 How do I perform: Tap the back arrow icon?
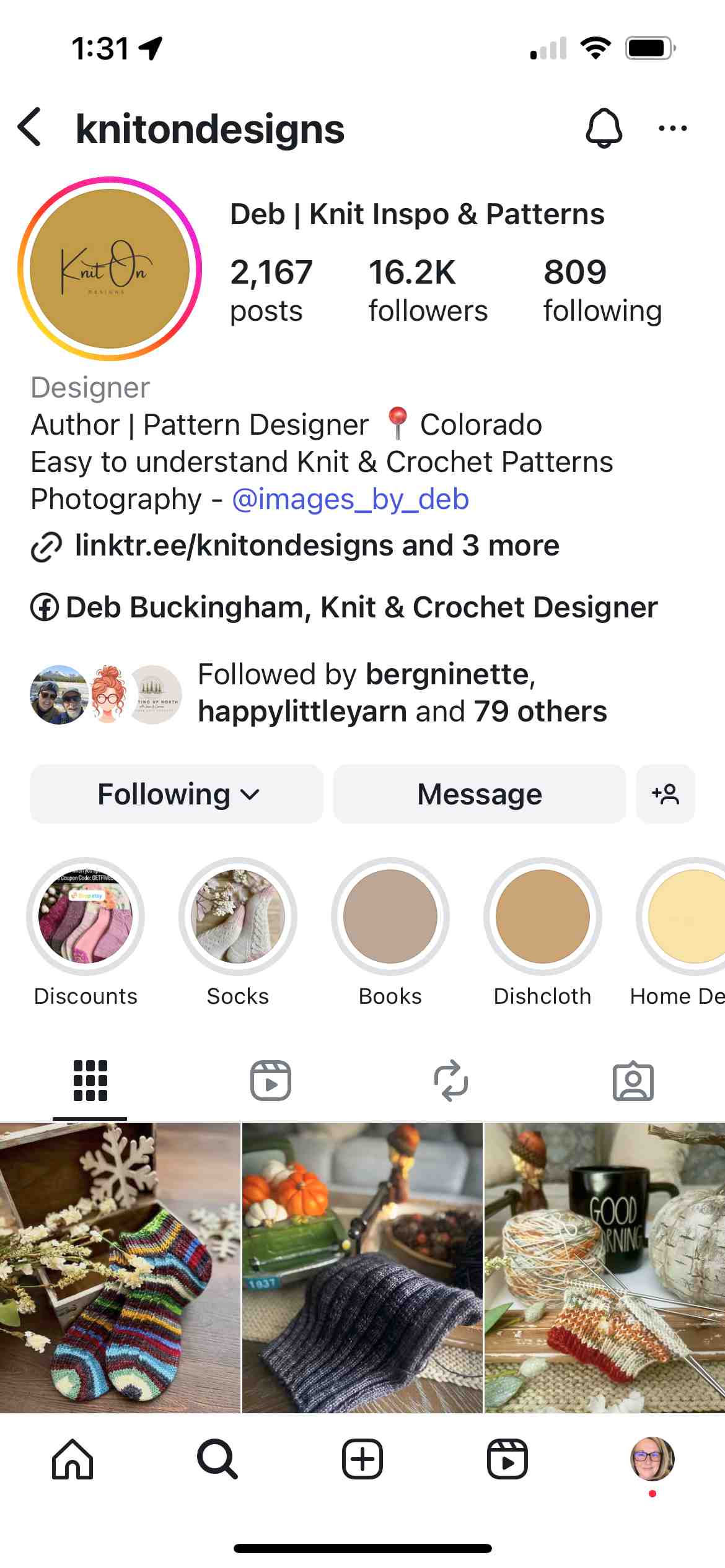point(30,128)
